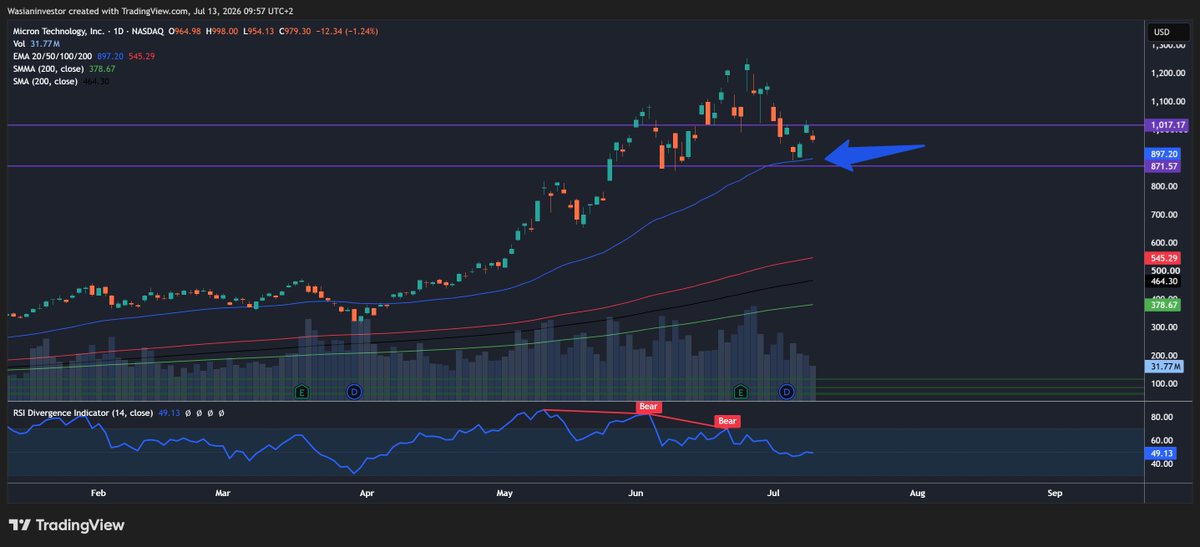Viewport: 1200px width, 547px height.
Task: Click the 1,200.00 price axis tick
Action: pos(1168,73)
